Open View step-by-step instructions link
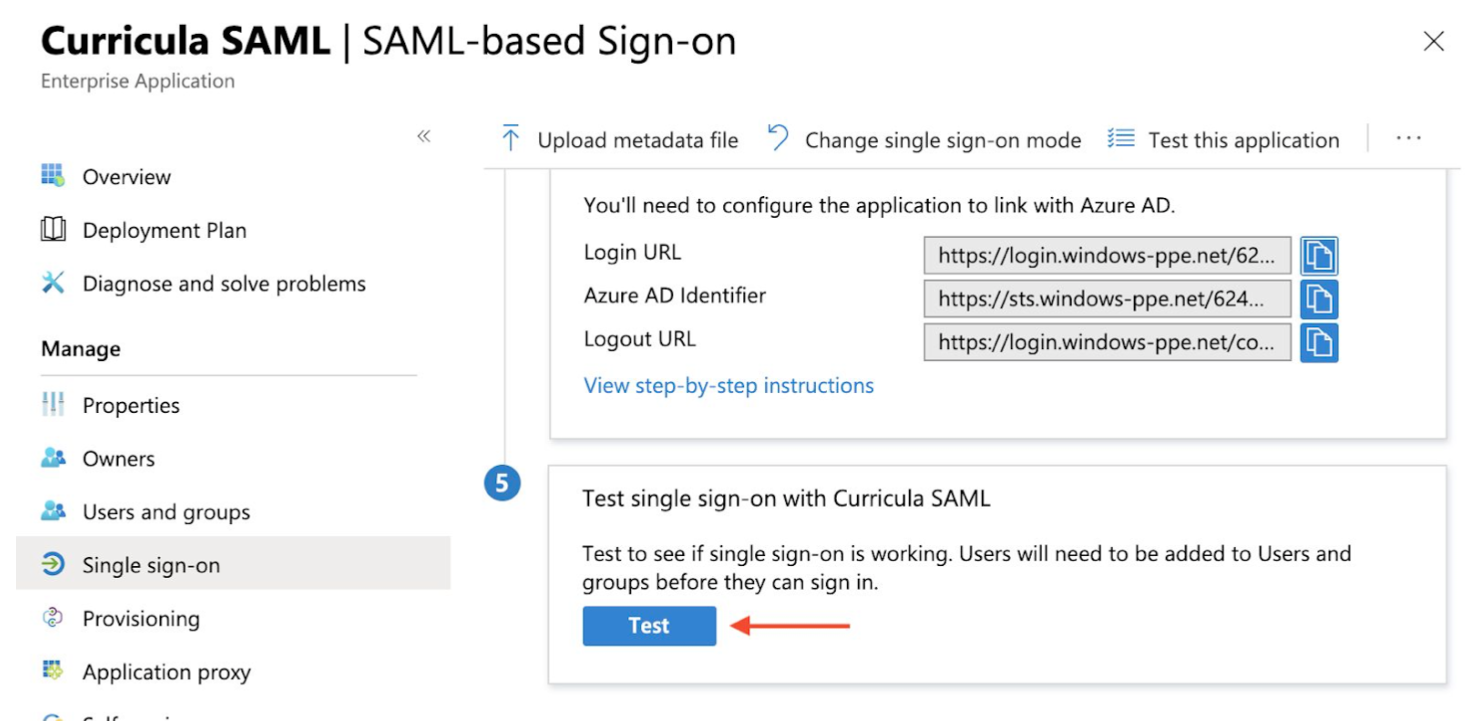1484x724 pixels. click(728, 386)
